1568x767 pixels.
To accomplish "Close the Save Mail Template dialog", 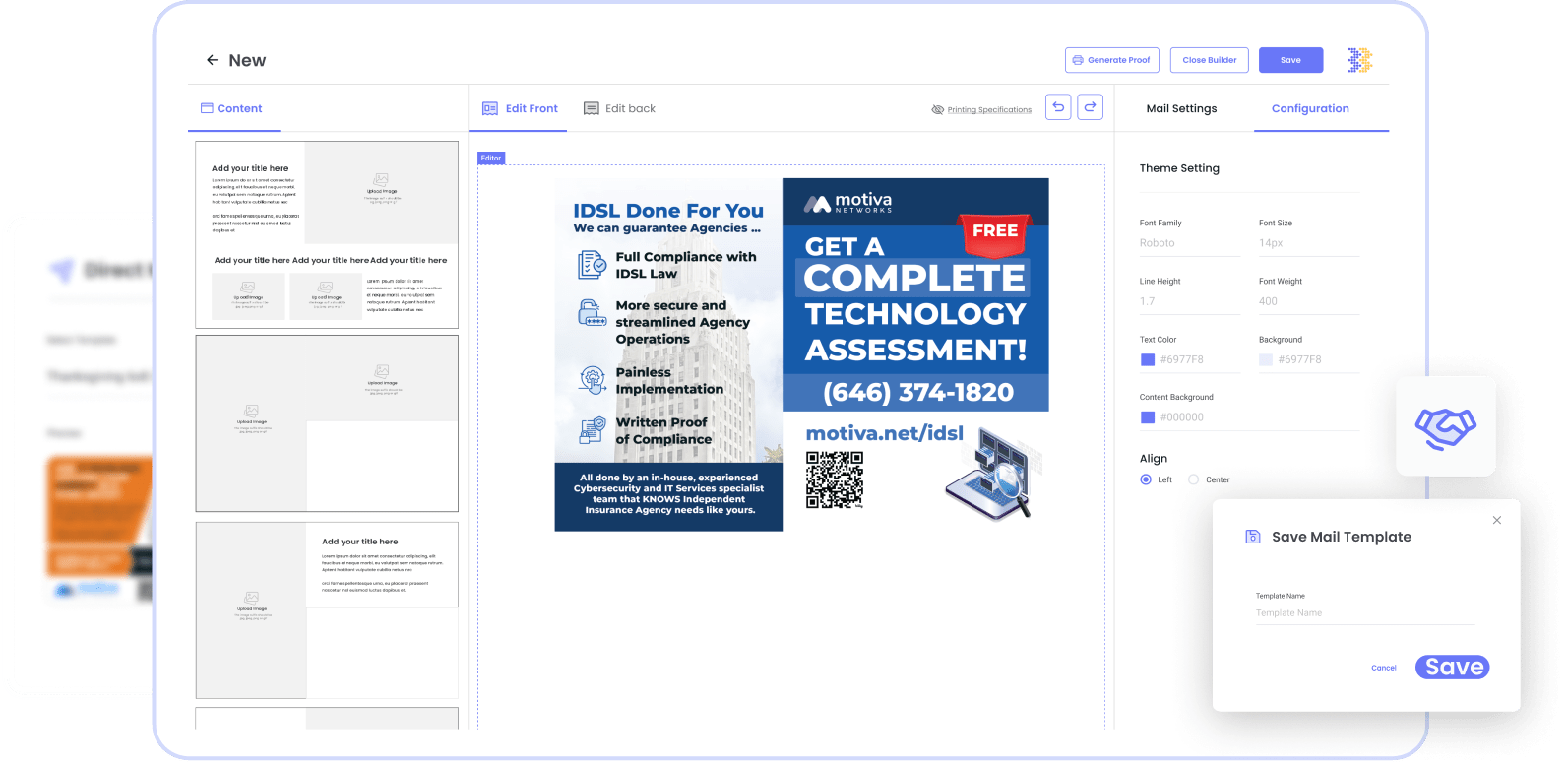I will (x=1497, y=520).
